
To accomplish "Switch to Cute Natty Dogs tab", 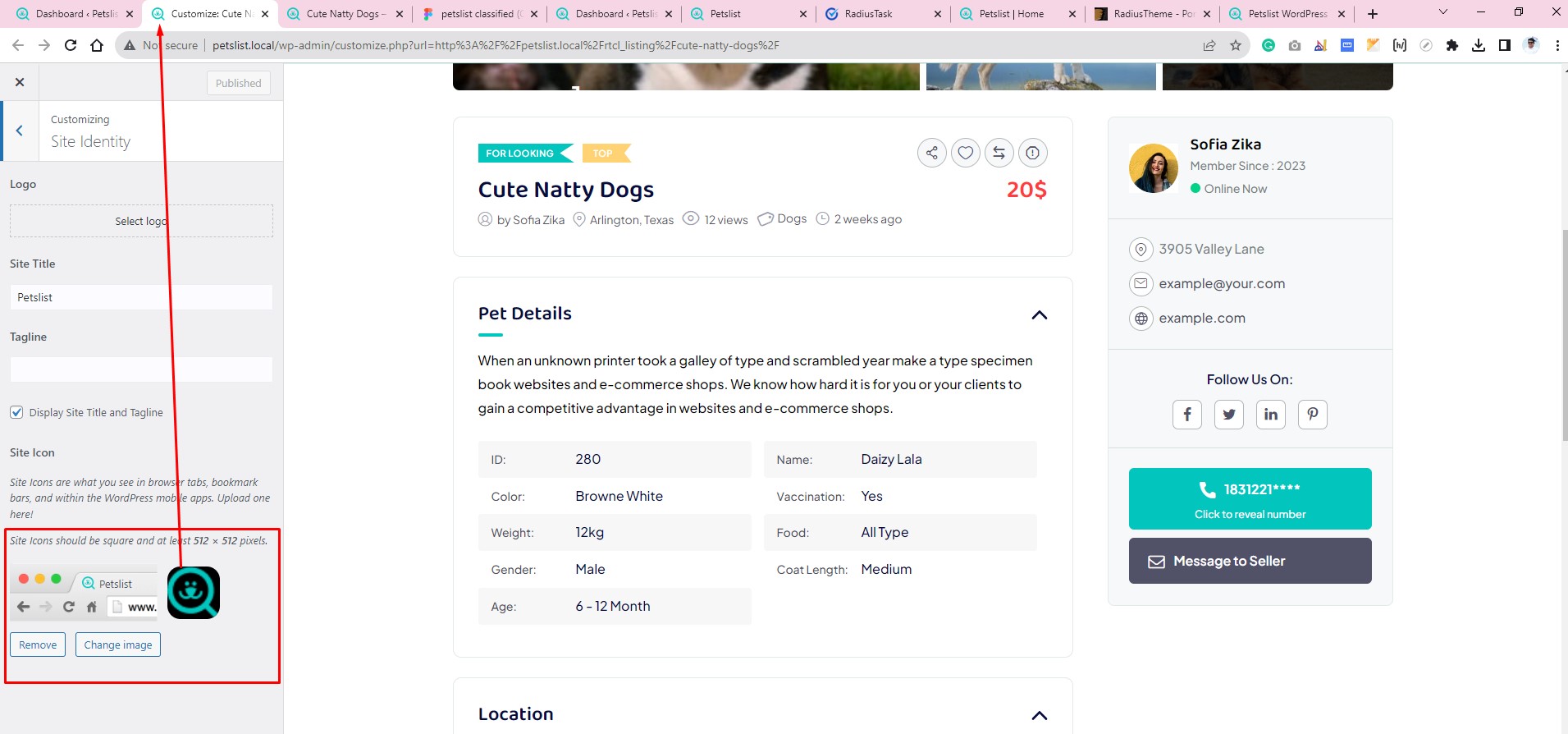I will [345, 14].
